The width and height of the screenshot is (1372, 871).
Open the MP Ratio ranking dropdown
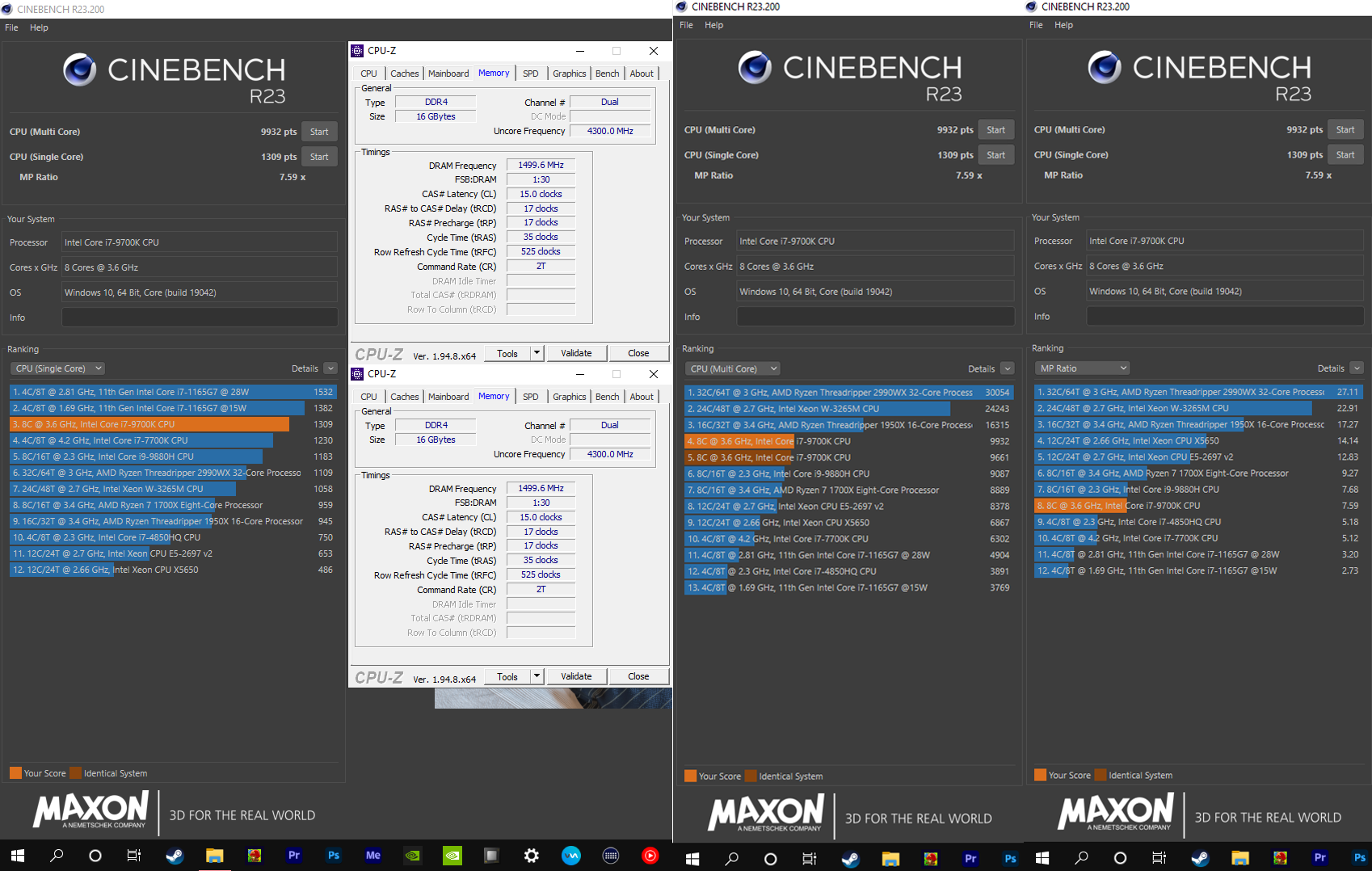pyautogui.click(x=1083, y=368)
